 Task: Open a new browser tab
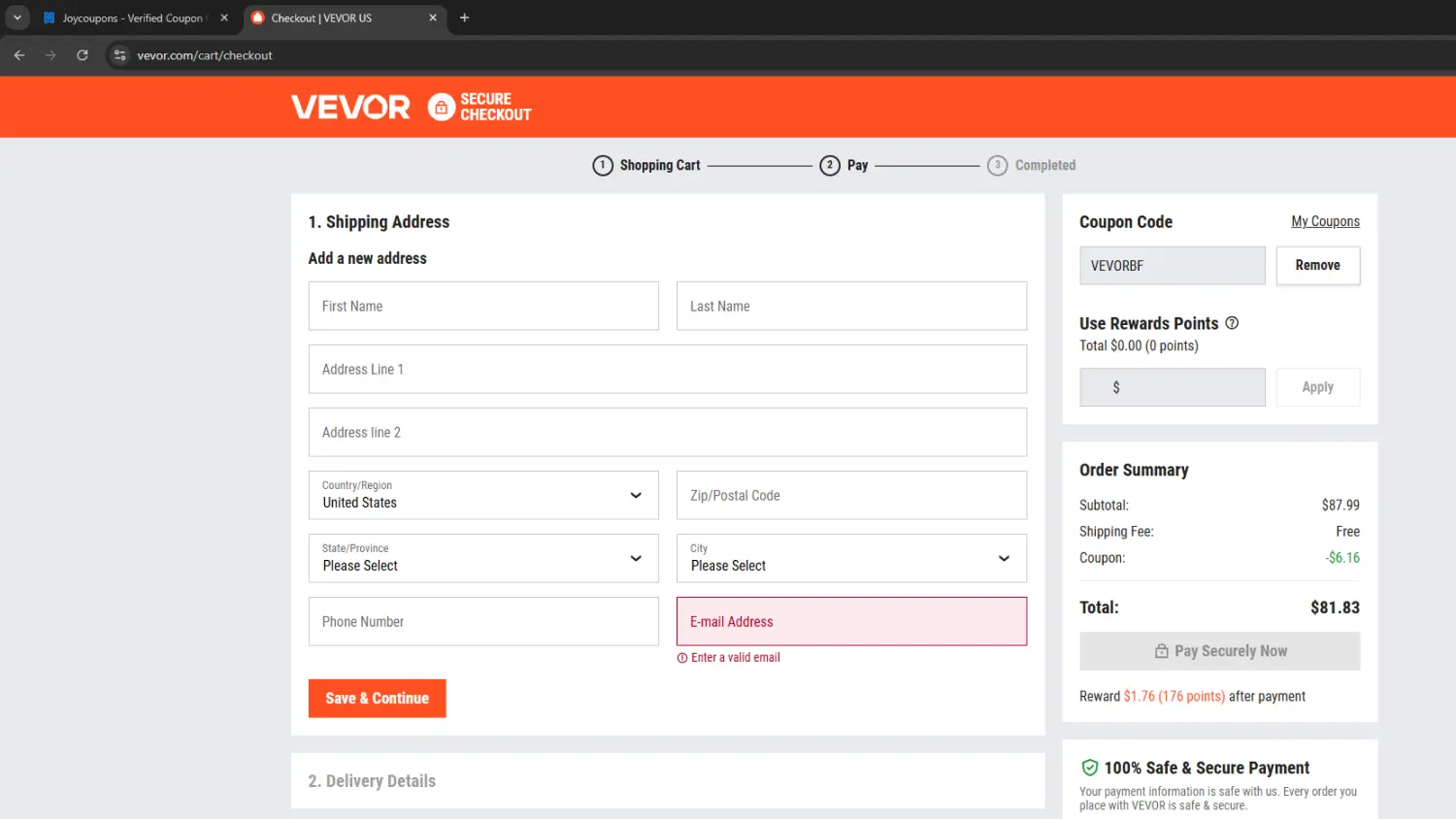point(464,17)
